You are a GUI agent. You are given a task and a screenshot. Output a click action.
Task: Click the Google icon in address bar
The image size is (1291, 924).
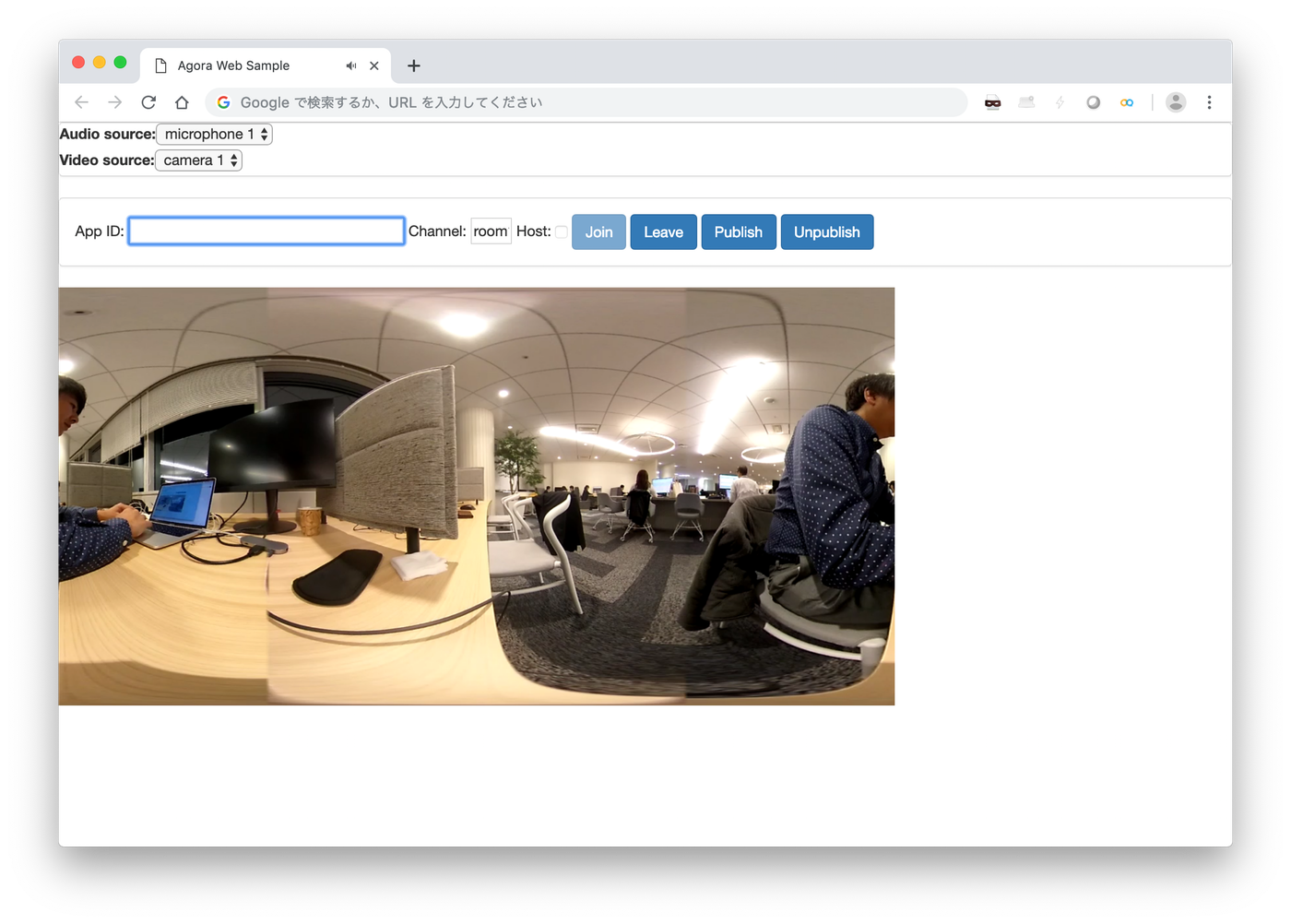click(x=223, y=102)
